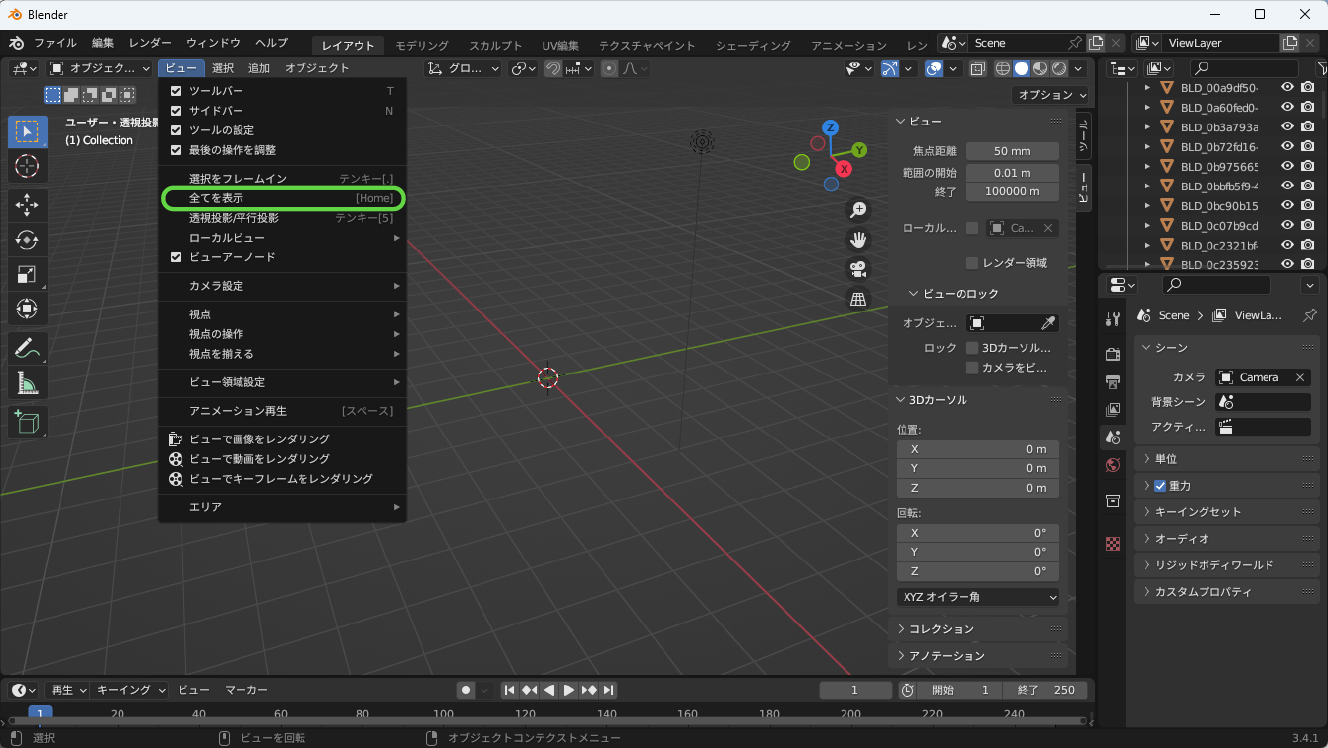The image size is (1328, 748).
Task: Click the red X axis on the navigation gizmo
Action: coord(844,169)
